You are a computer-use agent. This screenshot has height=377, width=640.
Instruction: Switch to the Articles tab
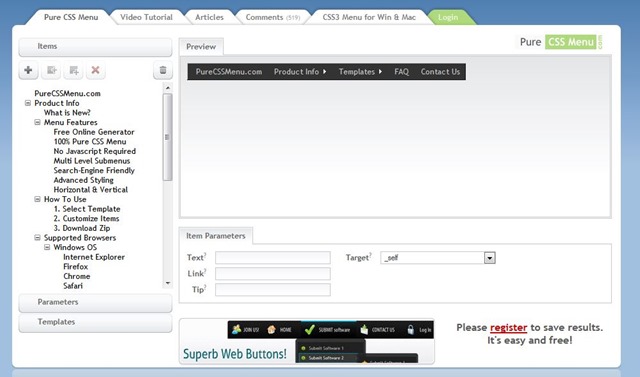pos(209,17)
